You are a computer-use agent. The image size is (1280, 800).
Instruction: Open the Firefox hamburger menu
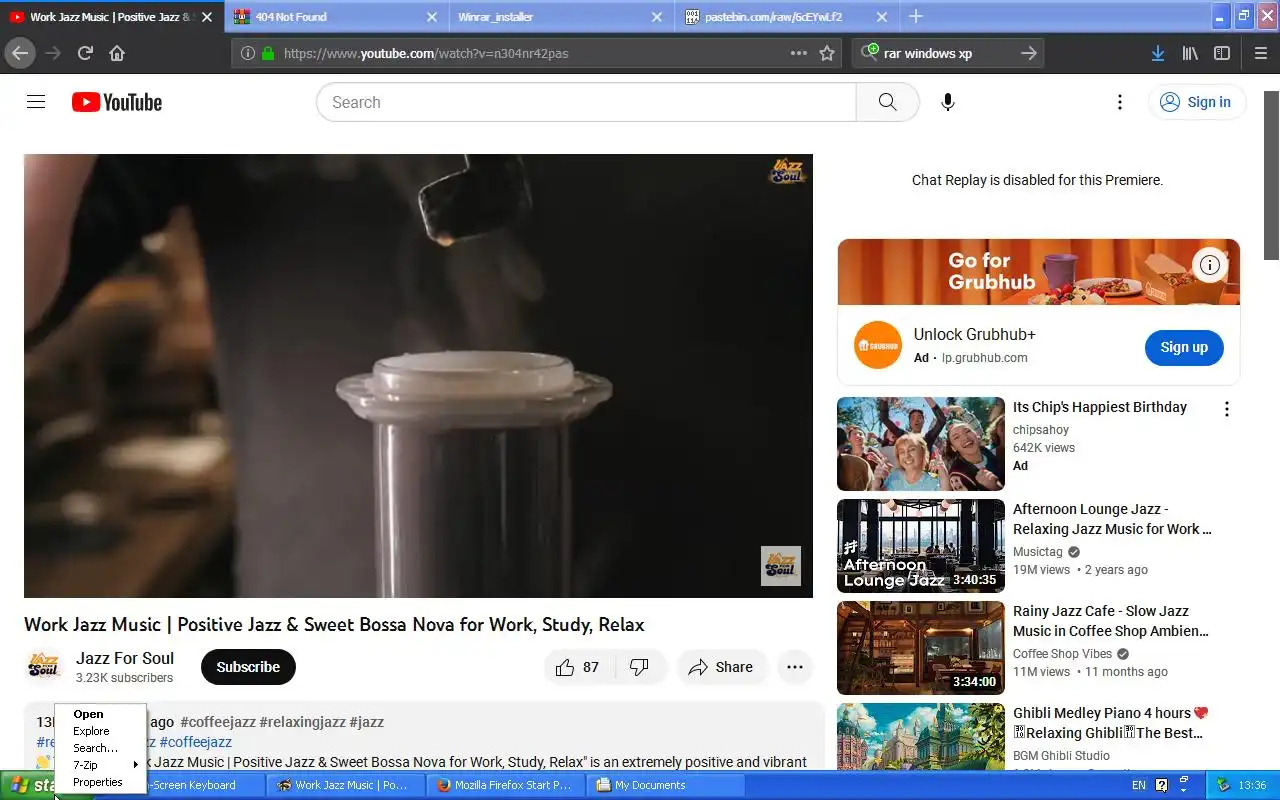(x=1260, y=53)
